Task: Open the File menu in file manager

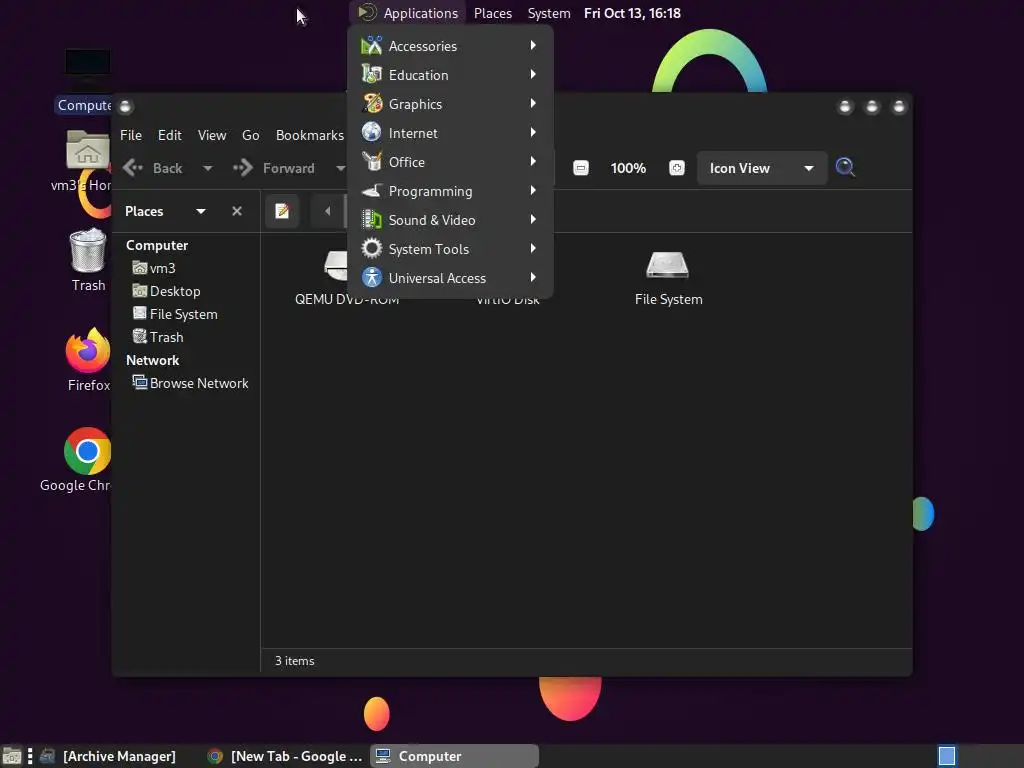Action: pyautogui.click(x=131, y=135)
